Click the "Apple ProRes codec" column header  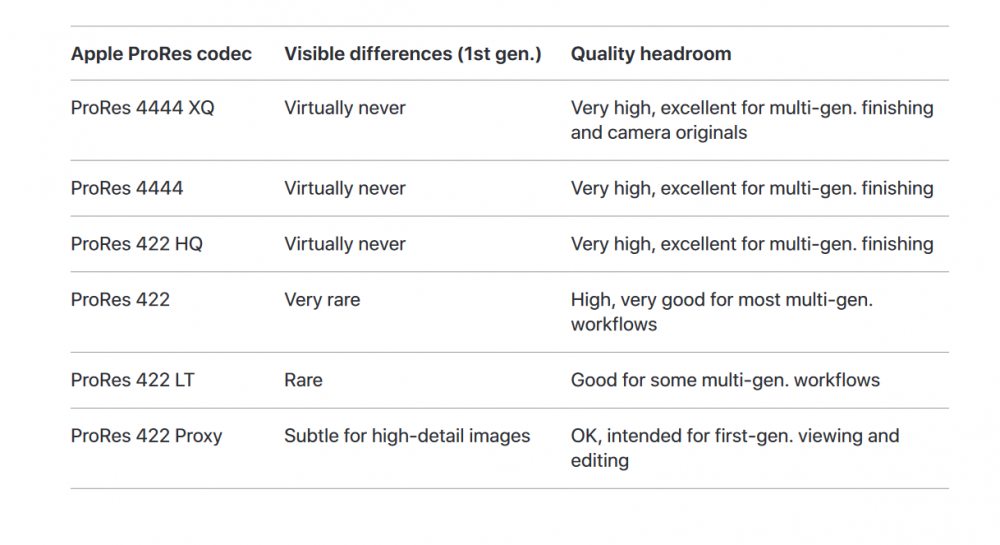tap(161, 54)
